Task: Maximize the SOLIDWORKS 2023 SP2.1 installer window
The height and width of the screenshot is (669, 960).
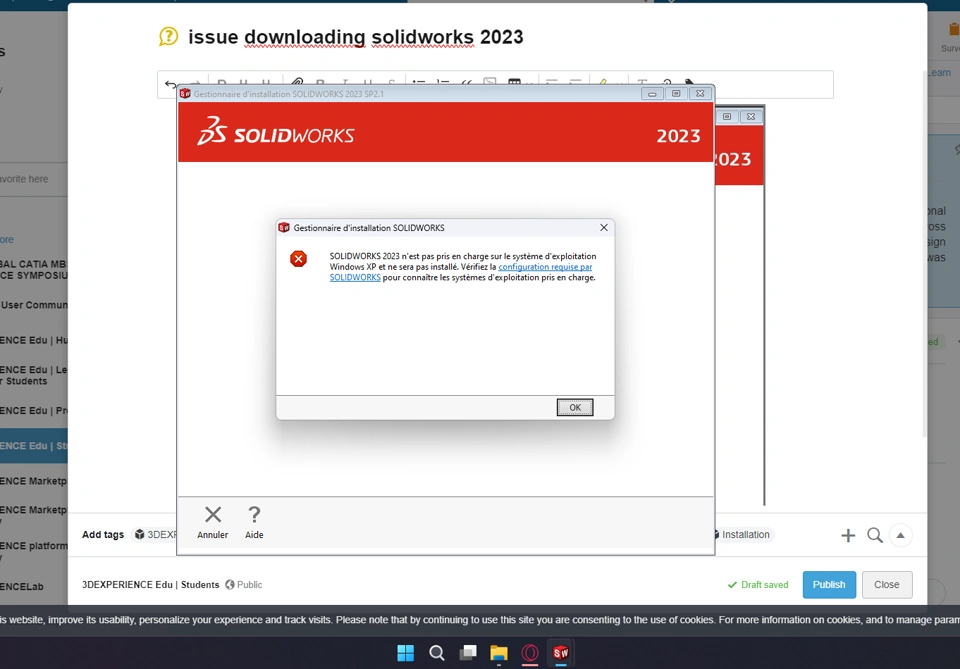Action: tap(676, 94)
